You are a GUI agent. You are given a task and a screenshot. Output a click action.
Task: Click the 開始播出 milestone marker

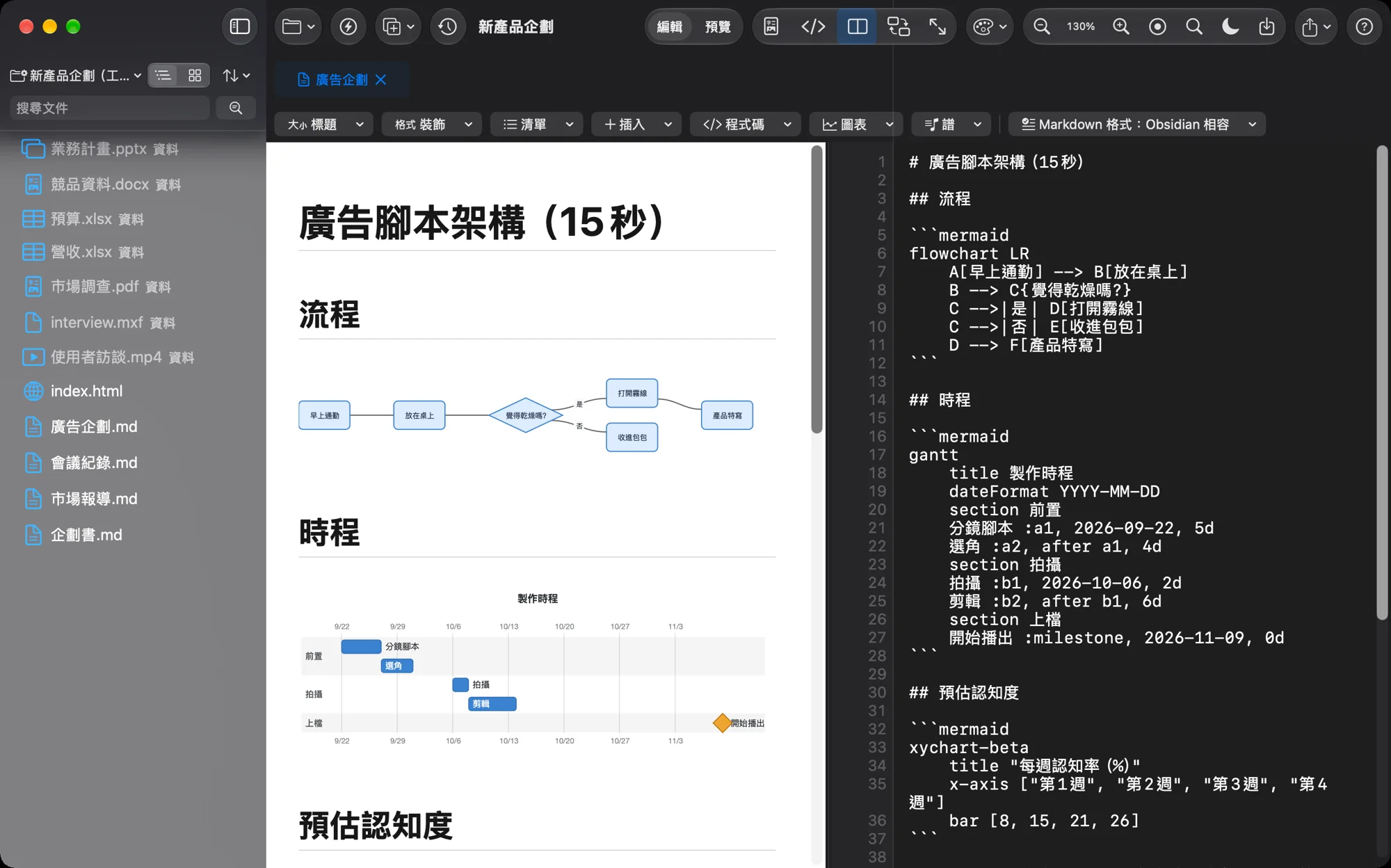tap(722, 723)
